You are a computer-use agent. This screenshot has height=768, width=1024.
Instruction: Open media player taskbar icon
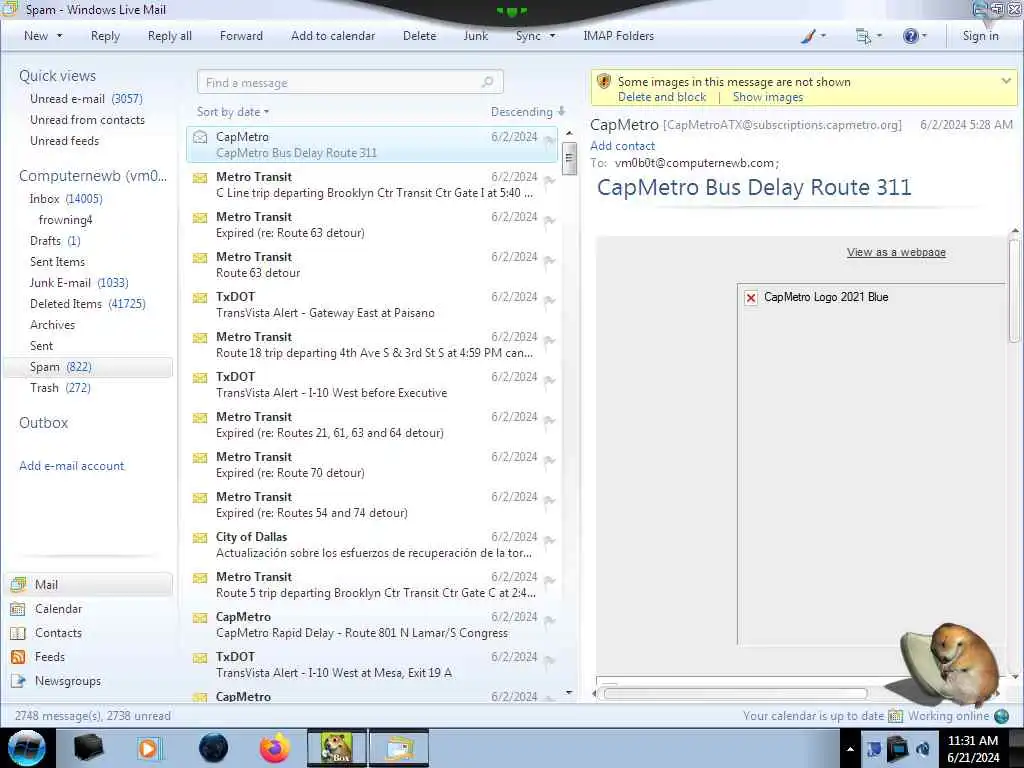[150, 748]
